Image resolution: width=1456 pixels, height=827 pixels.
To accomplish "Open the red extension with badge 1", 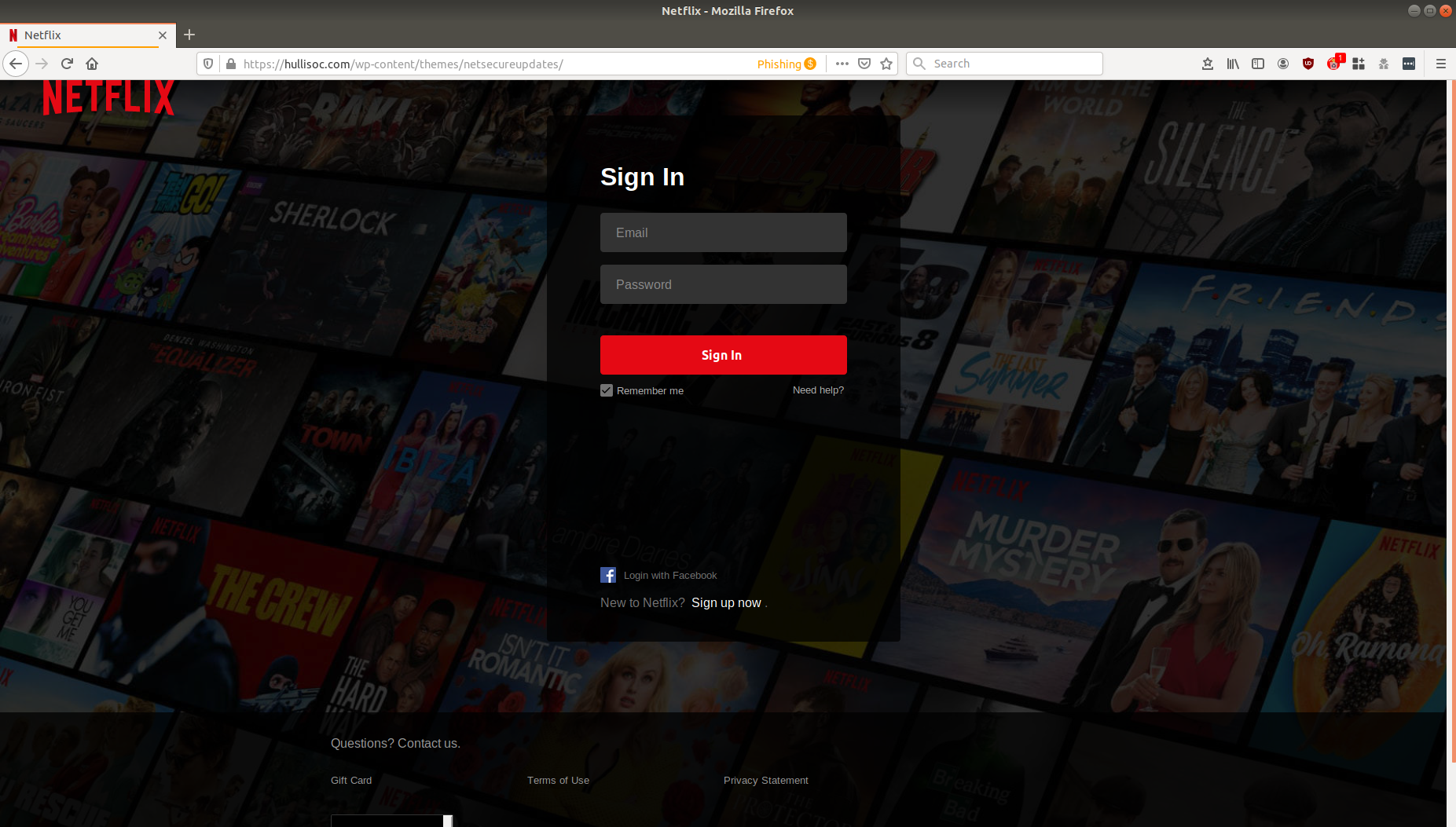I will point(1334,63).
